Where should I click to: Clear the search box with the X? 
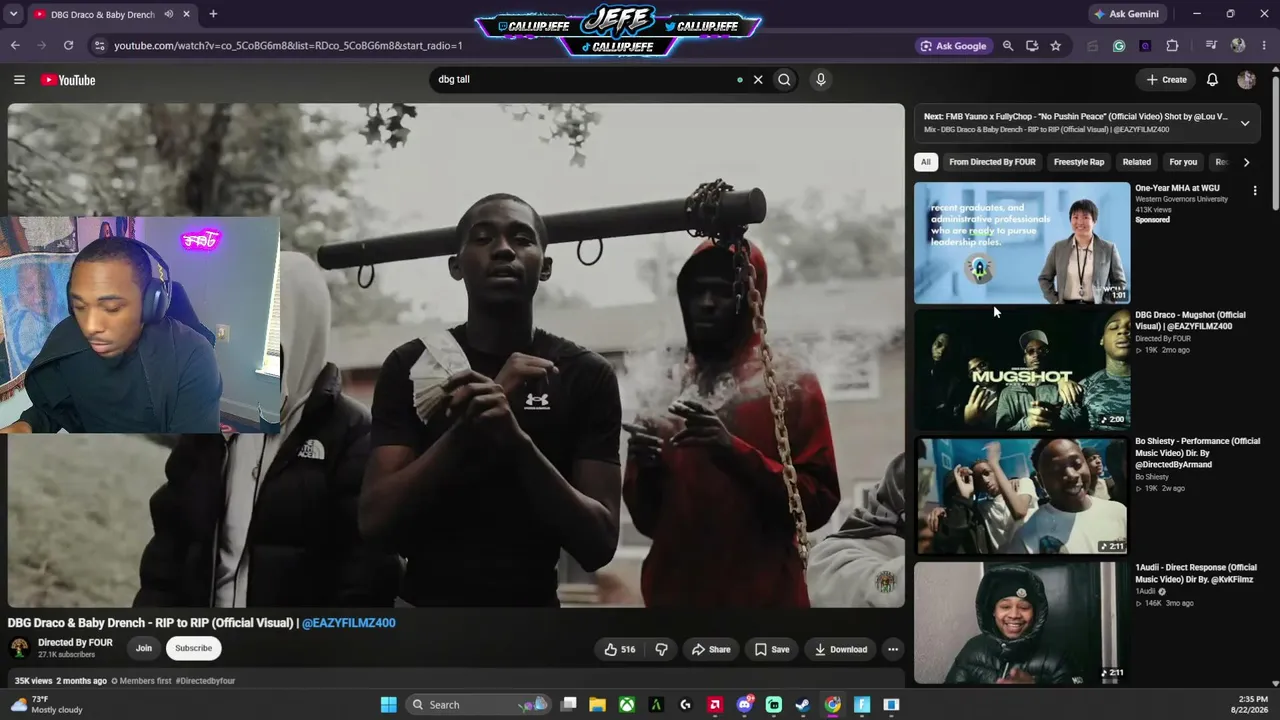[x=758, y=80]
